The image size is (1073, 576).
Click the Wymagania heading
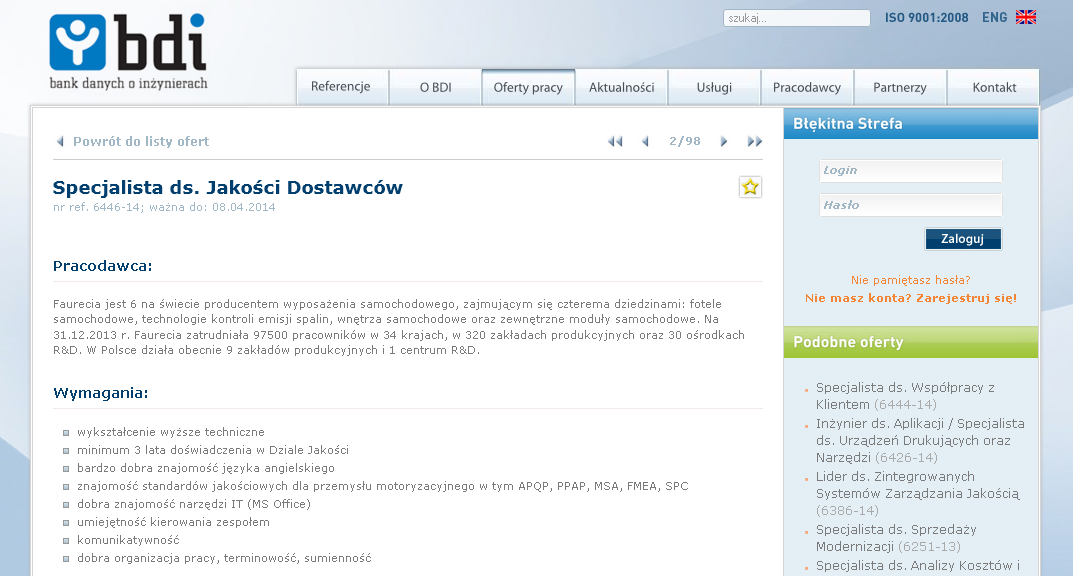pos(101,393)
